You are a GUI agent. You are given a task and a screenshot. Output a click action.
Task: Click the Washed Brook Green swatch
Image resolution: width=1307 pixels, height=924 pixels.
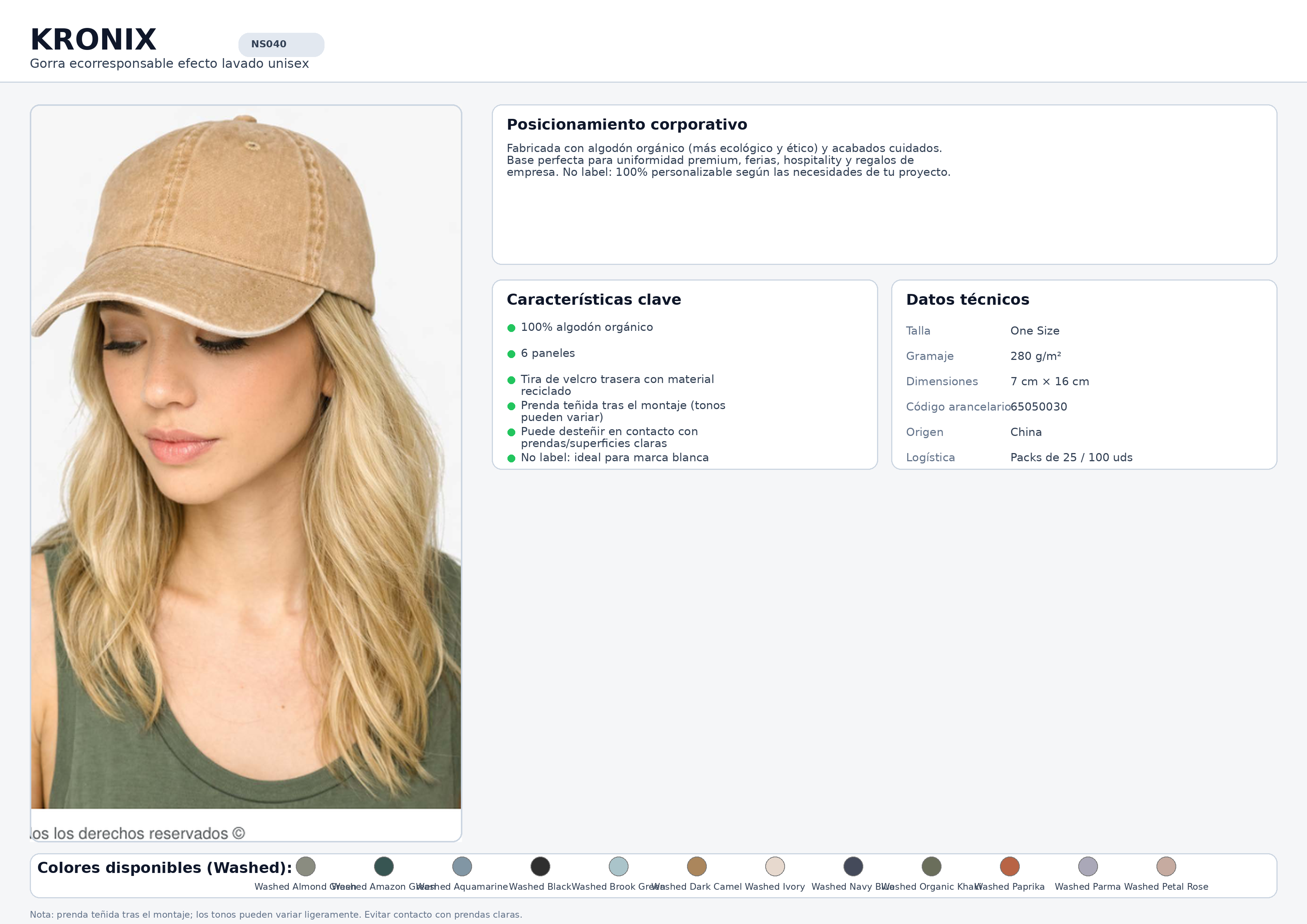618,867
